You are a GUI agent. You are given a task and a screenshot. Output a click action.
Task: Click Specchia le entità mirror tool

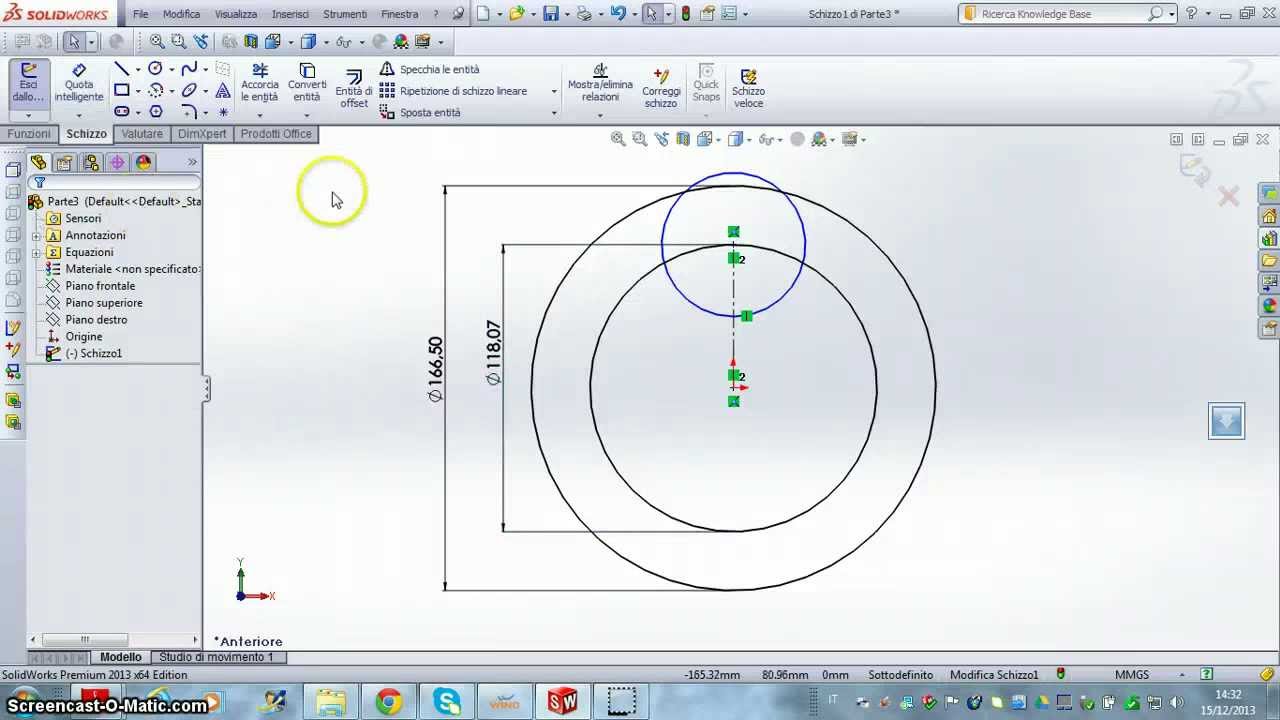point(429,69)
